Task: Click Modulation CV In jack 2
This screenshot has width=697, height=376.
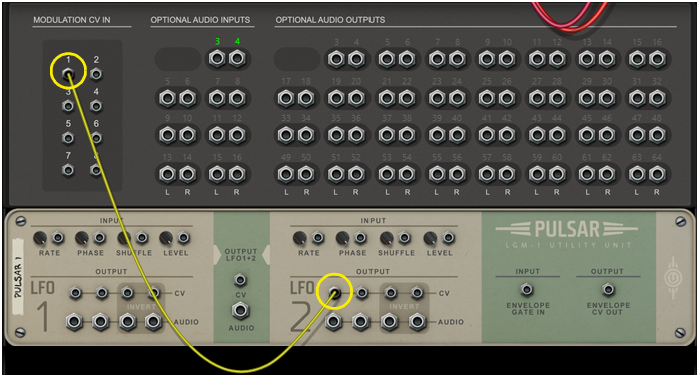Action: pyautogui.click(x=96, y=74)
